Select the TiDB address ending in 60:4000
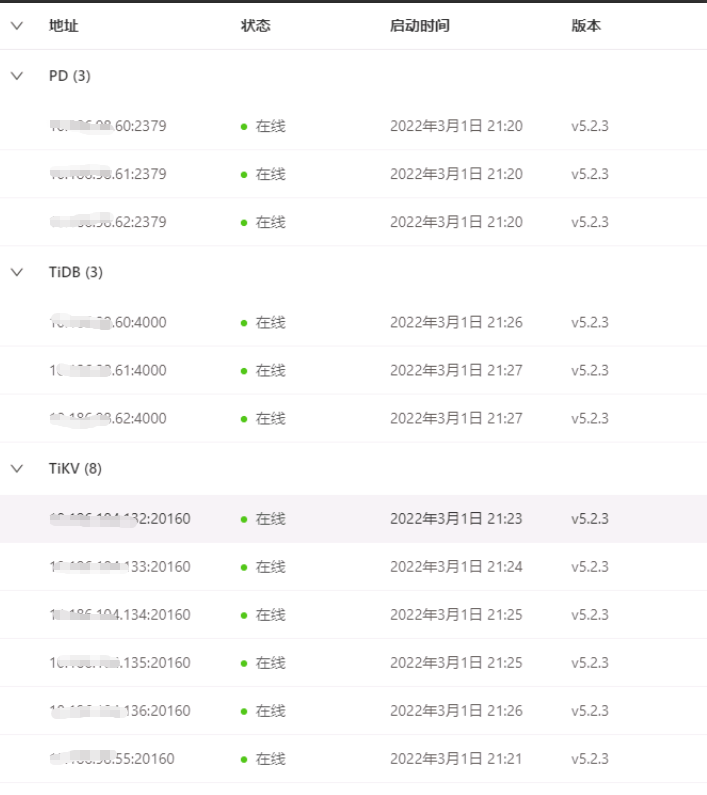This screenshot has width=707, height=795. click(108, 322)
